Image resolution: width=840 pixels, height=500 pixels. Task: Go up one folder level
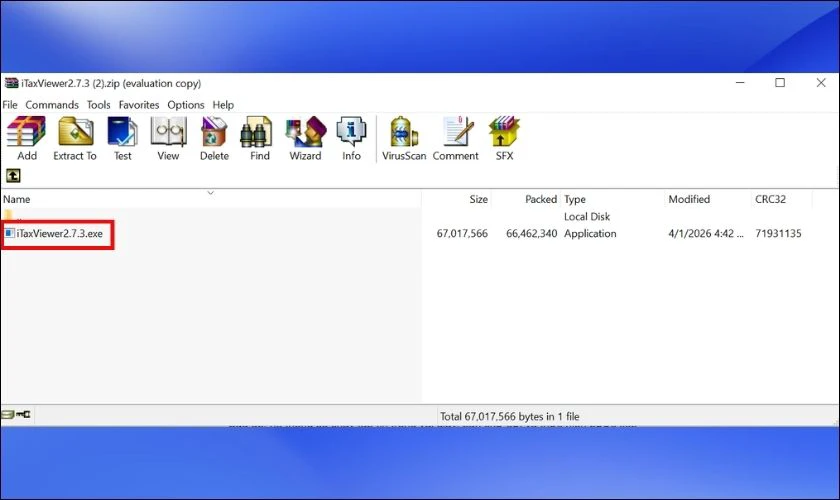click(x=13, y=176)
